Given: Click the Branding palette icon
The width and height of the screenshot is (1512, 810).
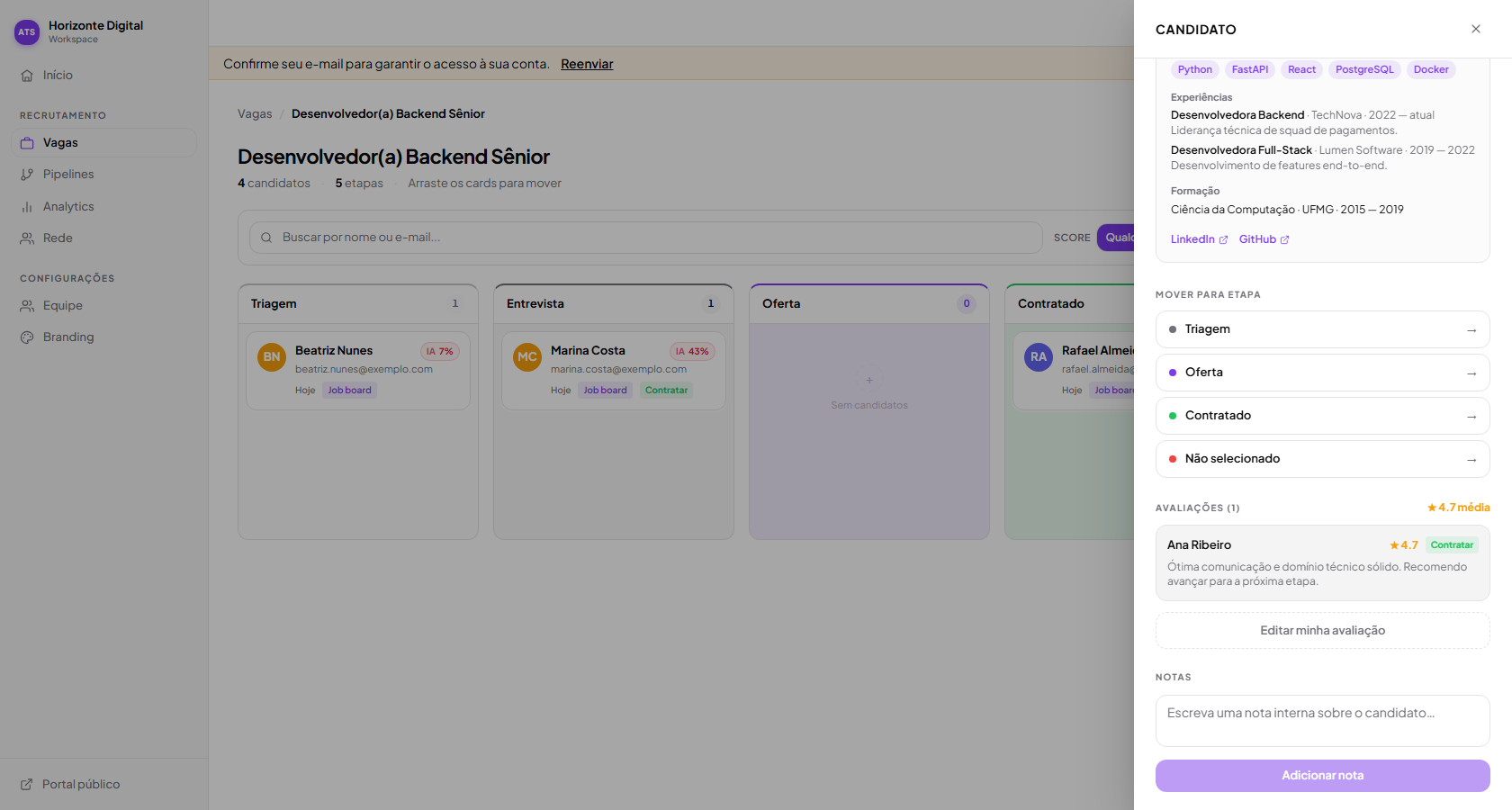Looking at the screenshot, I should (27, 337).
